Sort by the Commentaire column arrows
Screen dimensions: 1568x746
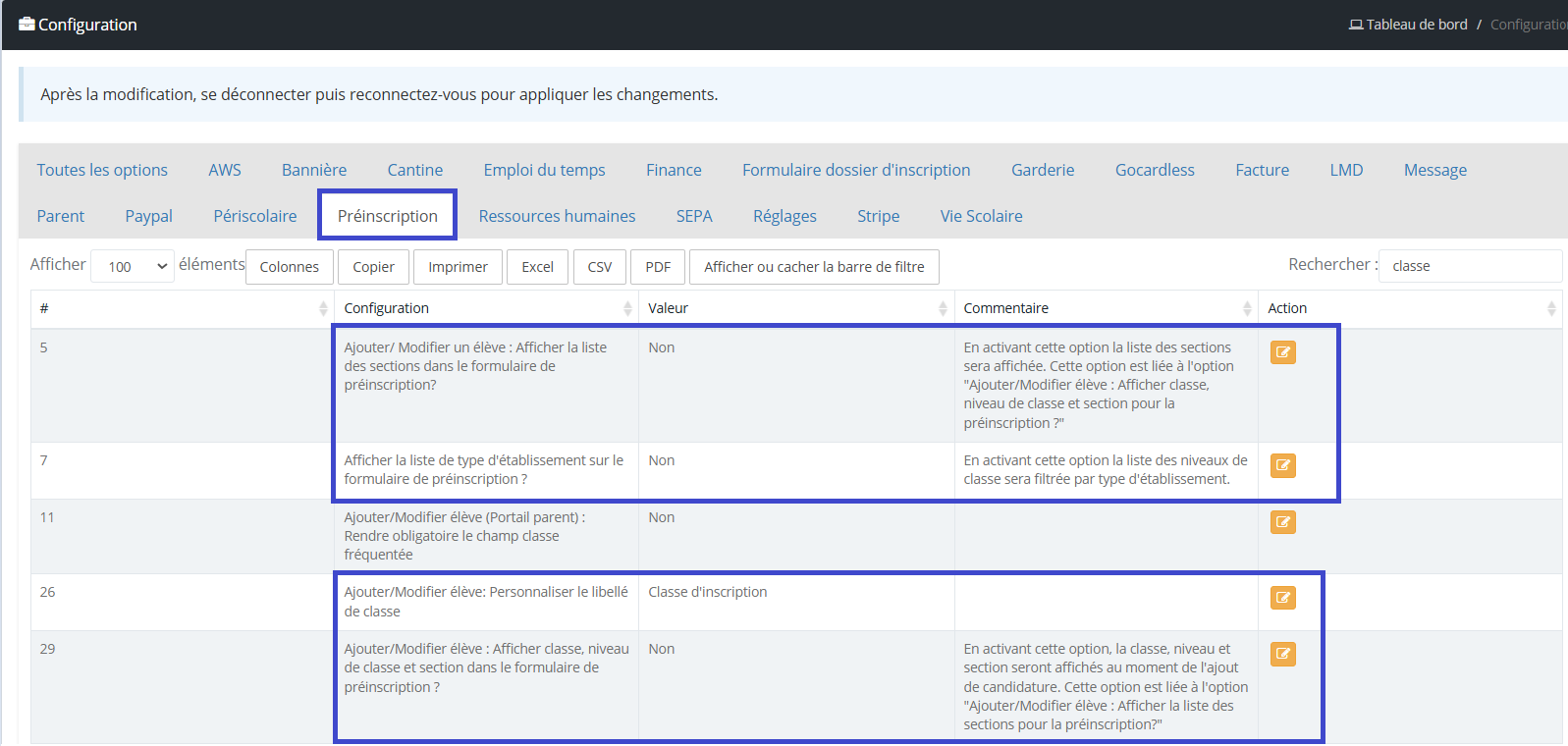point(1247,308)
